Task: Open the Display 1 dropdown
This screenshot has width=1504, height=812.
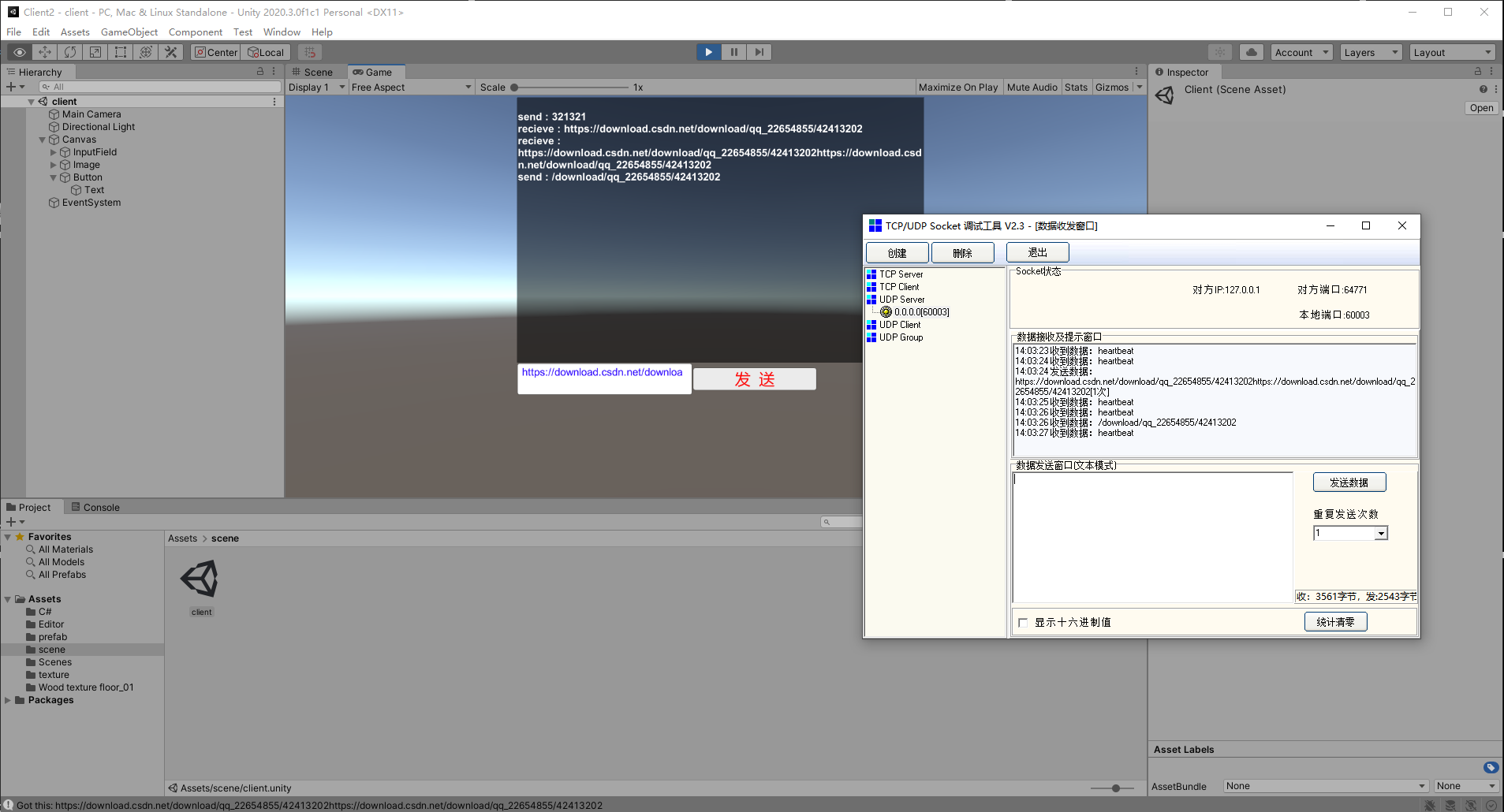Action: [317, 88]
